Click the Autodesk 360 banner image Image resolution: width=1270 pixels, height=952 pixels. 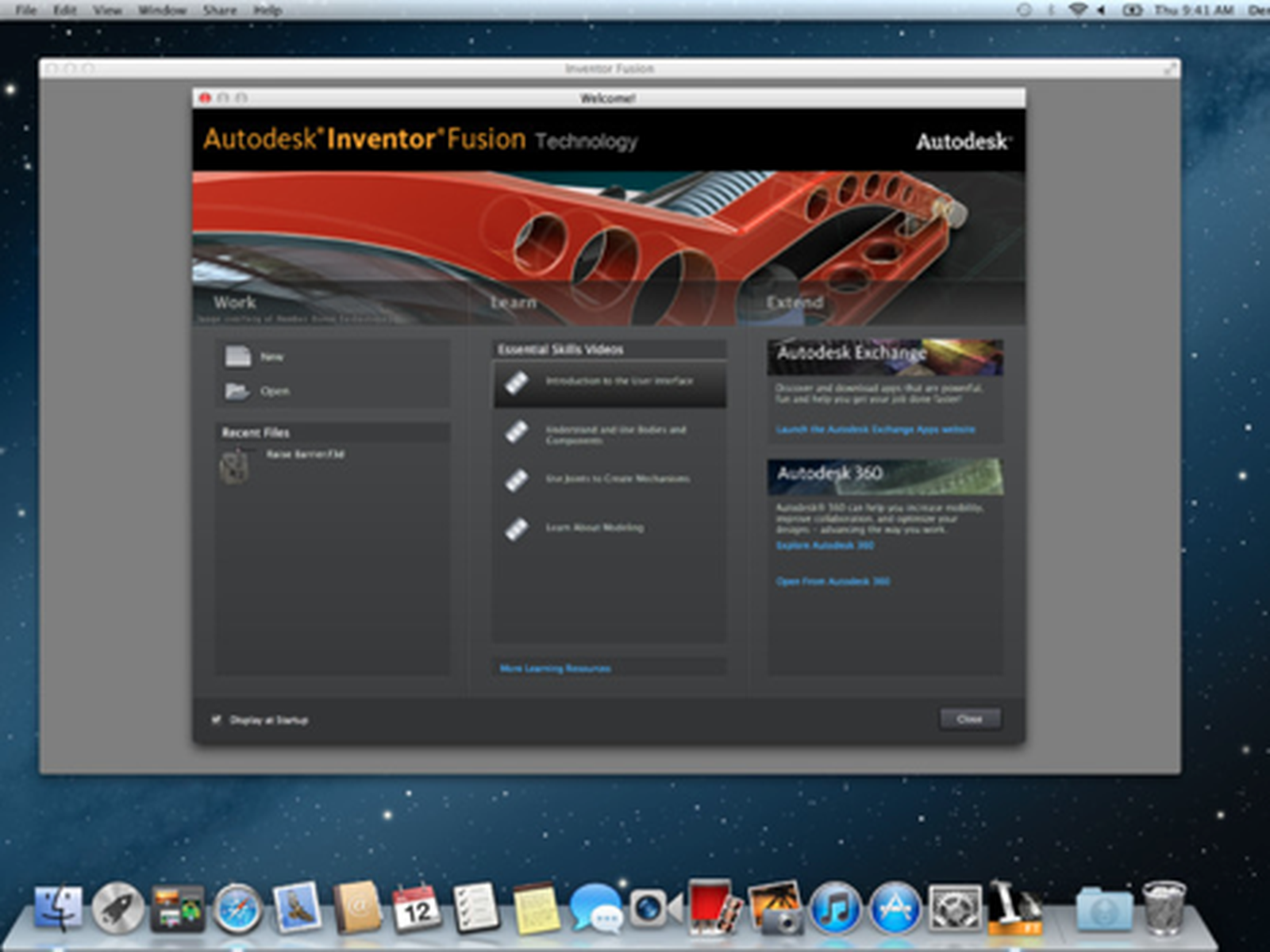tap(884, 476)
